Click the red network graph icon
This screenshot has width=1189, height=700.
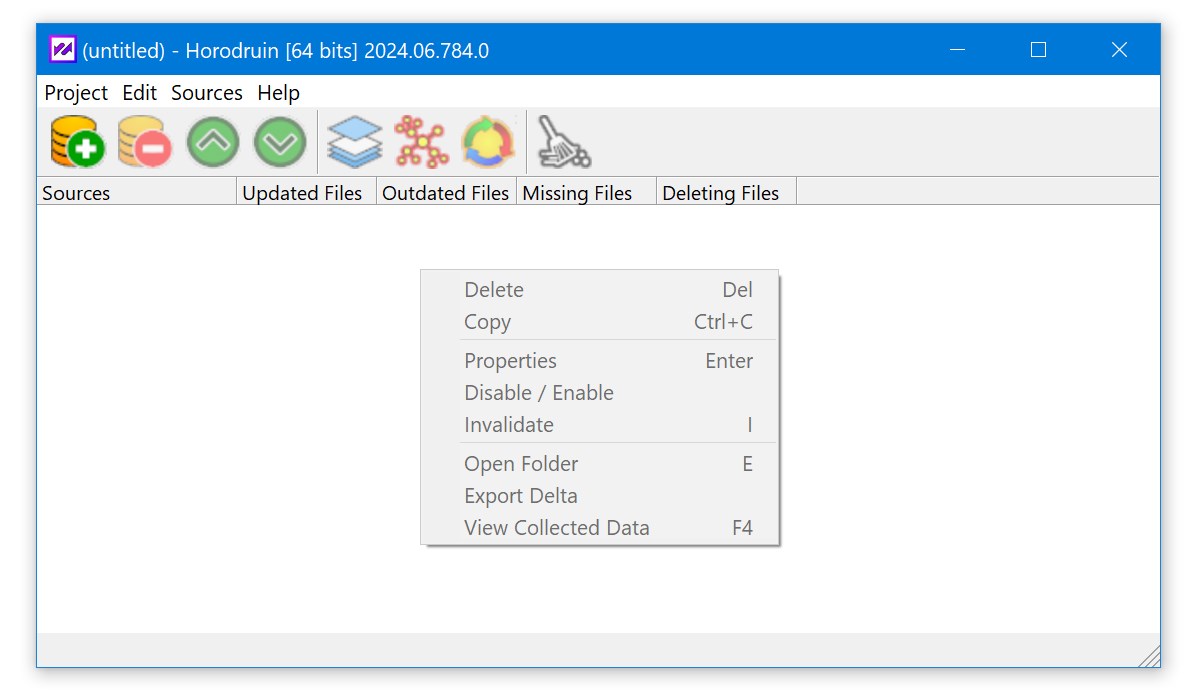(421, 142)
